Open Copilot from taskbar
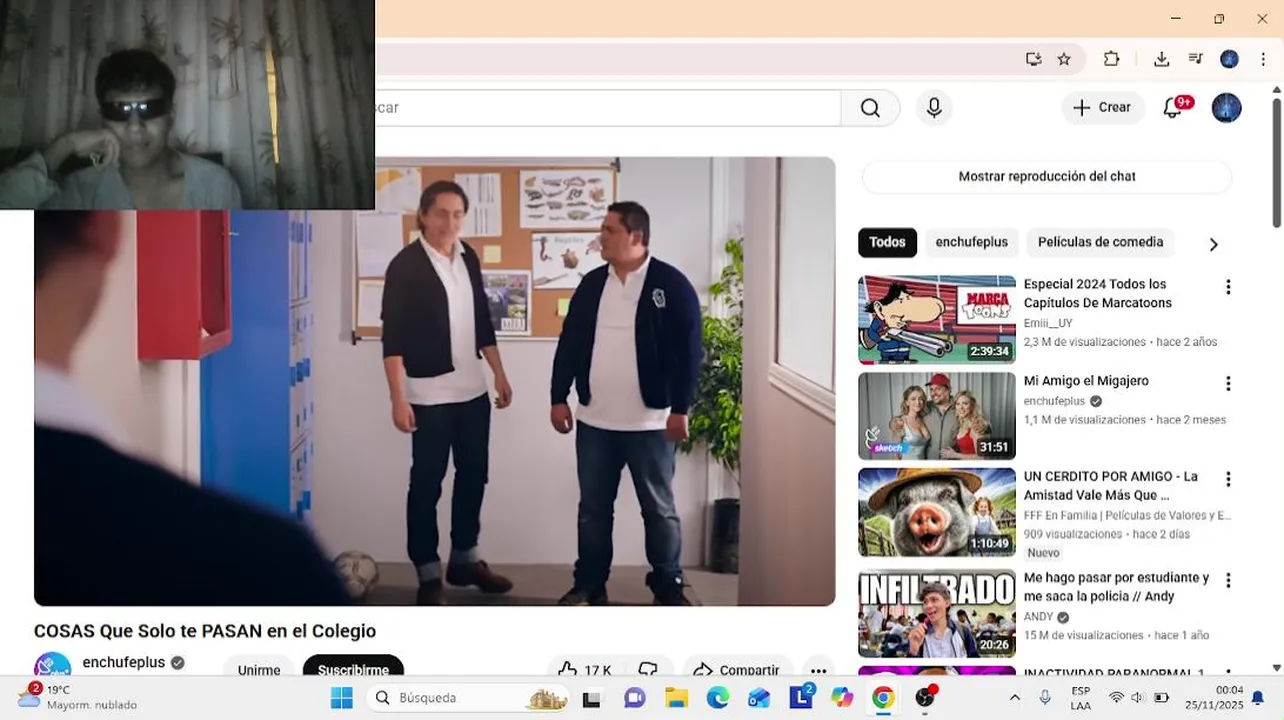 [842, 698]
